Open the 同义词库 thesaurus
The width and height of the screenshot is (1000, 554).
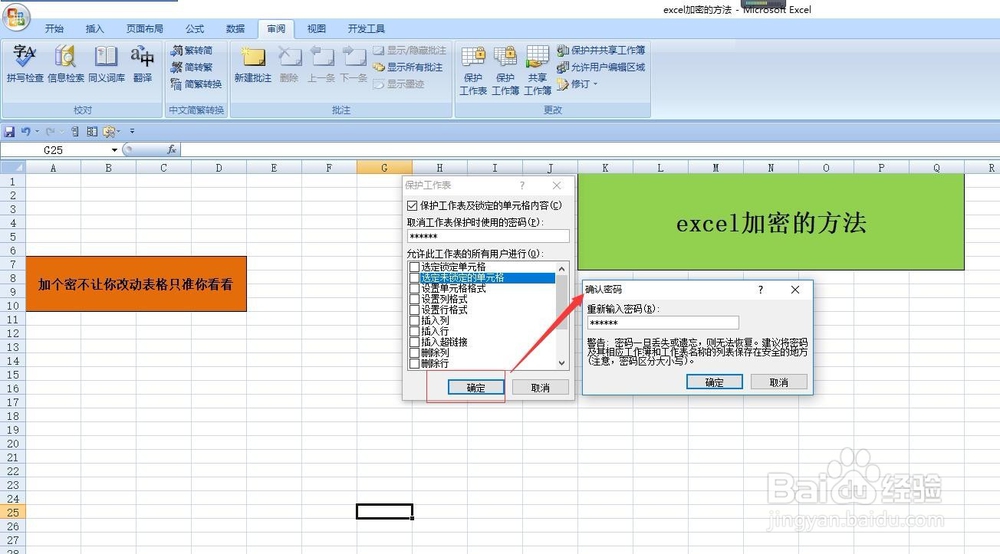coord(106,64)
